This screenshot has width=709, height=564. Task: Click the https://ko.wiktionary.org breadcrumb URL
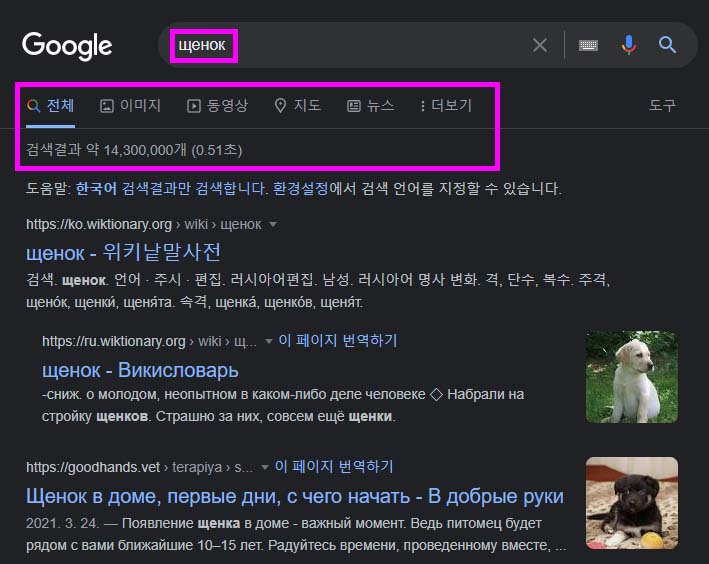point(144,224)
